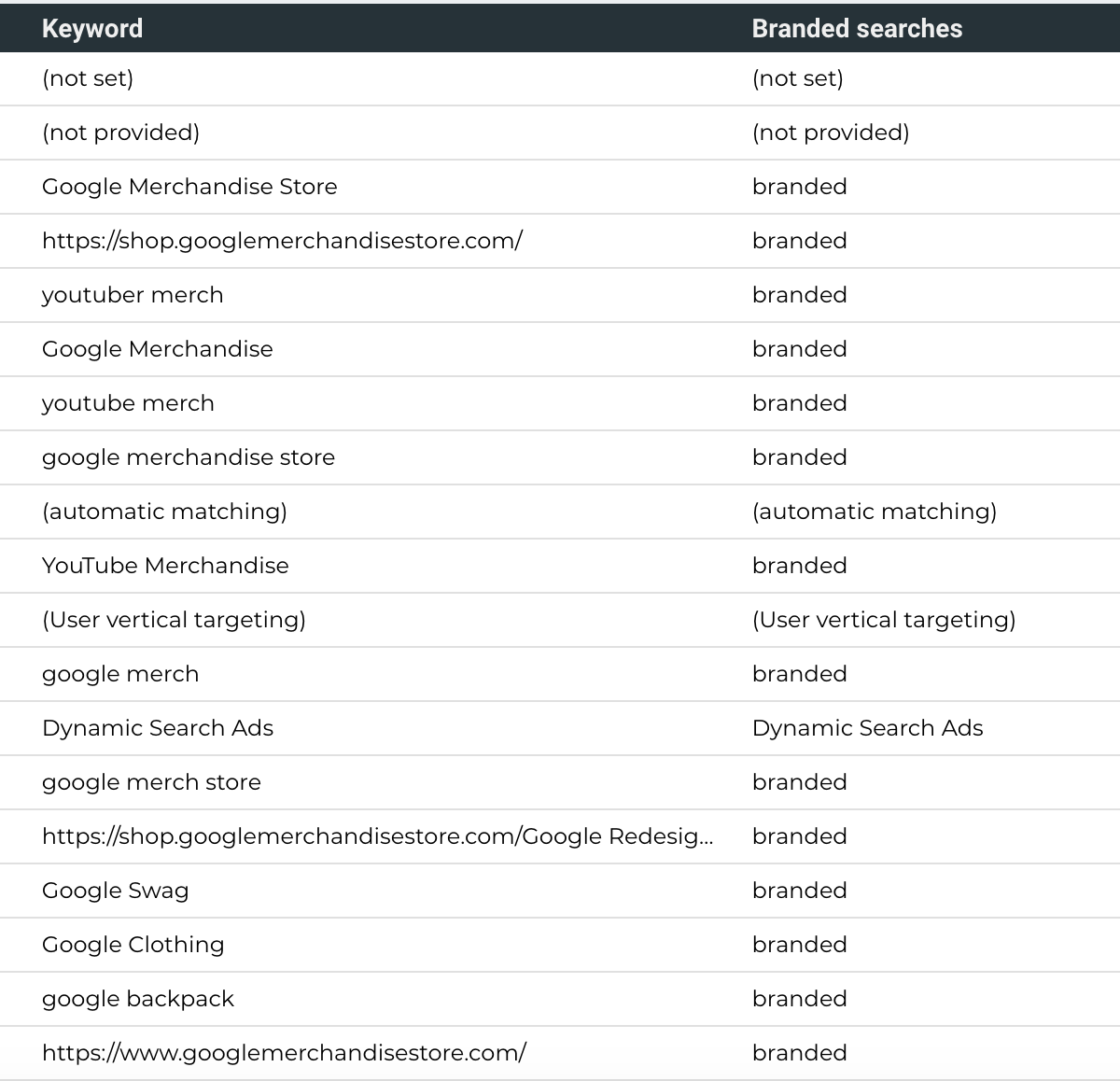Select '(automatic matching)' in the Keyword column

click(164, 512)
